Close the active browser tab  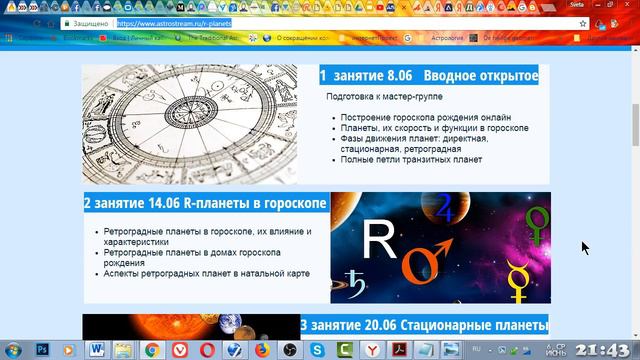tap(404, 7)
